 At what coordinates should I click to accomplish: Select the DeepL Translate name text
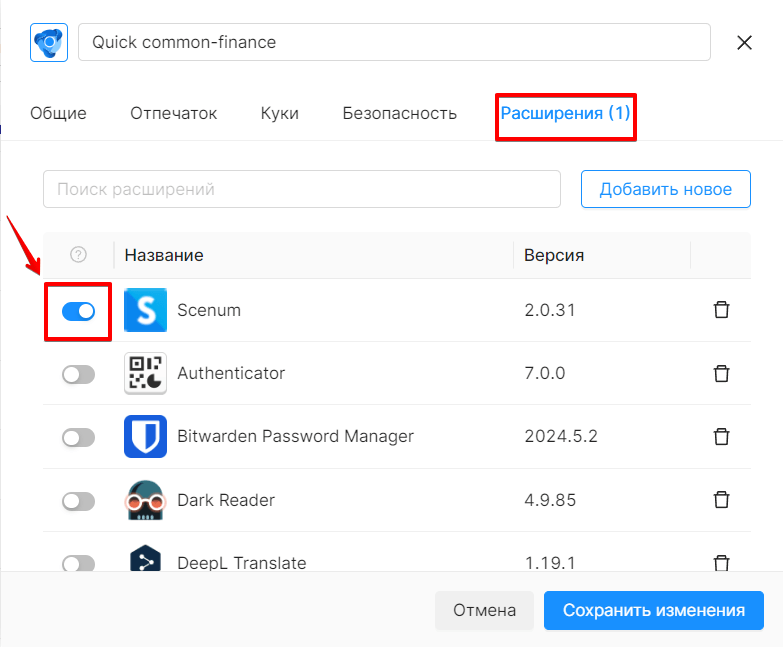click(x=242, y=563)
